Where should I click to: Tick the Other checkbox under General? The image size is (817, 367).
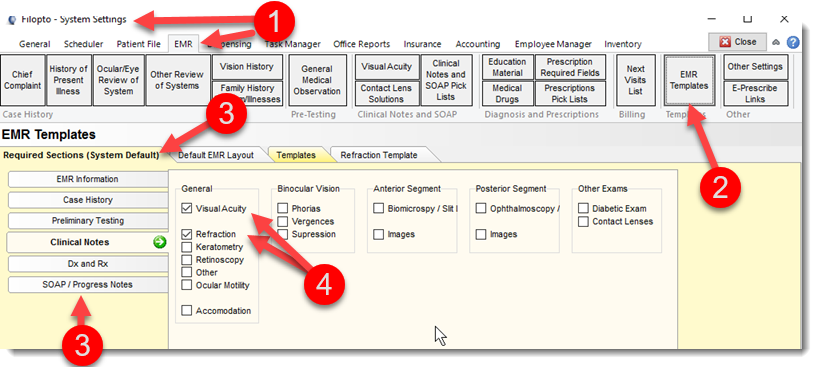[187, 272]
